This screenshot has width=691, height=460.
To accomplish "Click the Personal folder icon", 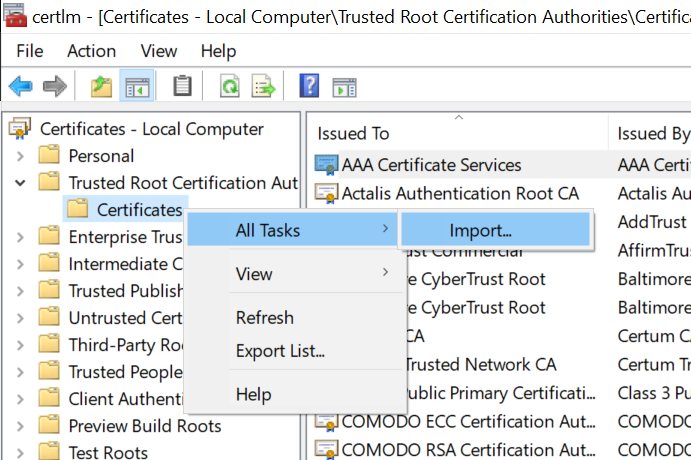I will [49, 155].
